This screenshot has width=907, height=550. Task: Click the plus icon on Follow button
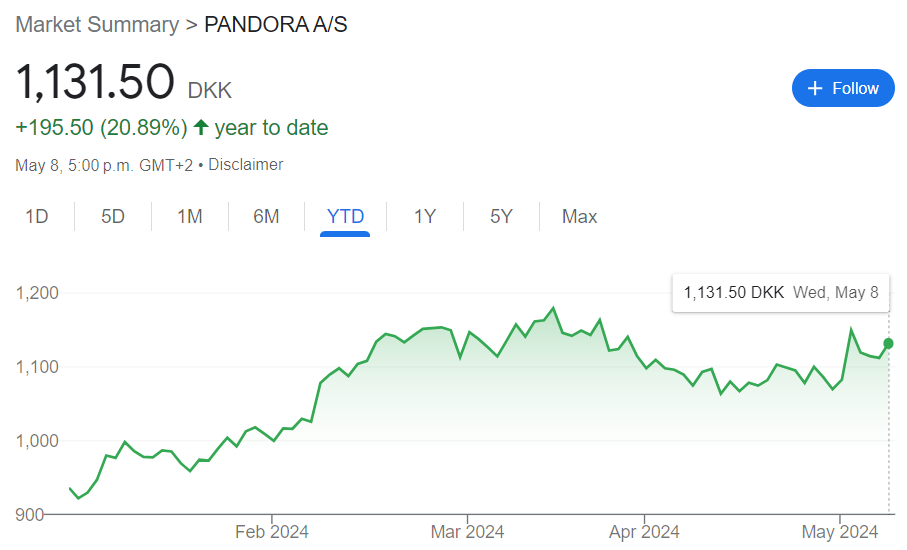point(815,88)
